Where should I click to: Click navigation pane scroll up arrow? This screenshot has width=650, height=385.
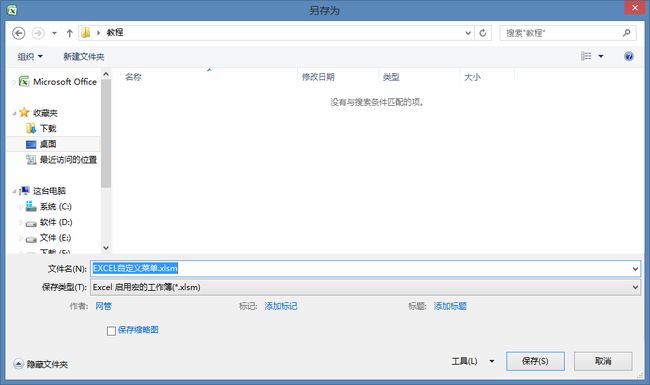106,74
